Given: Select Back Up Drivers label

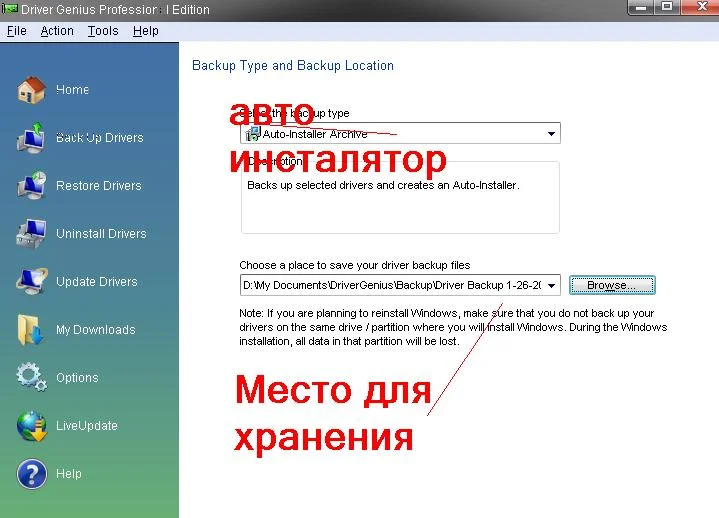Looking at the screenshot, I should pos(100,138).
